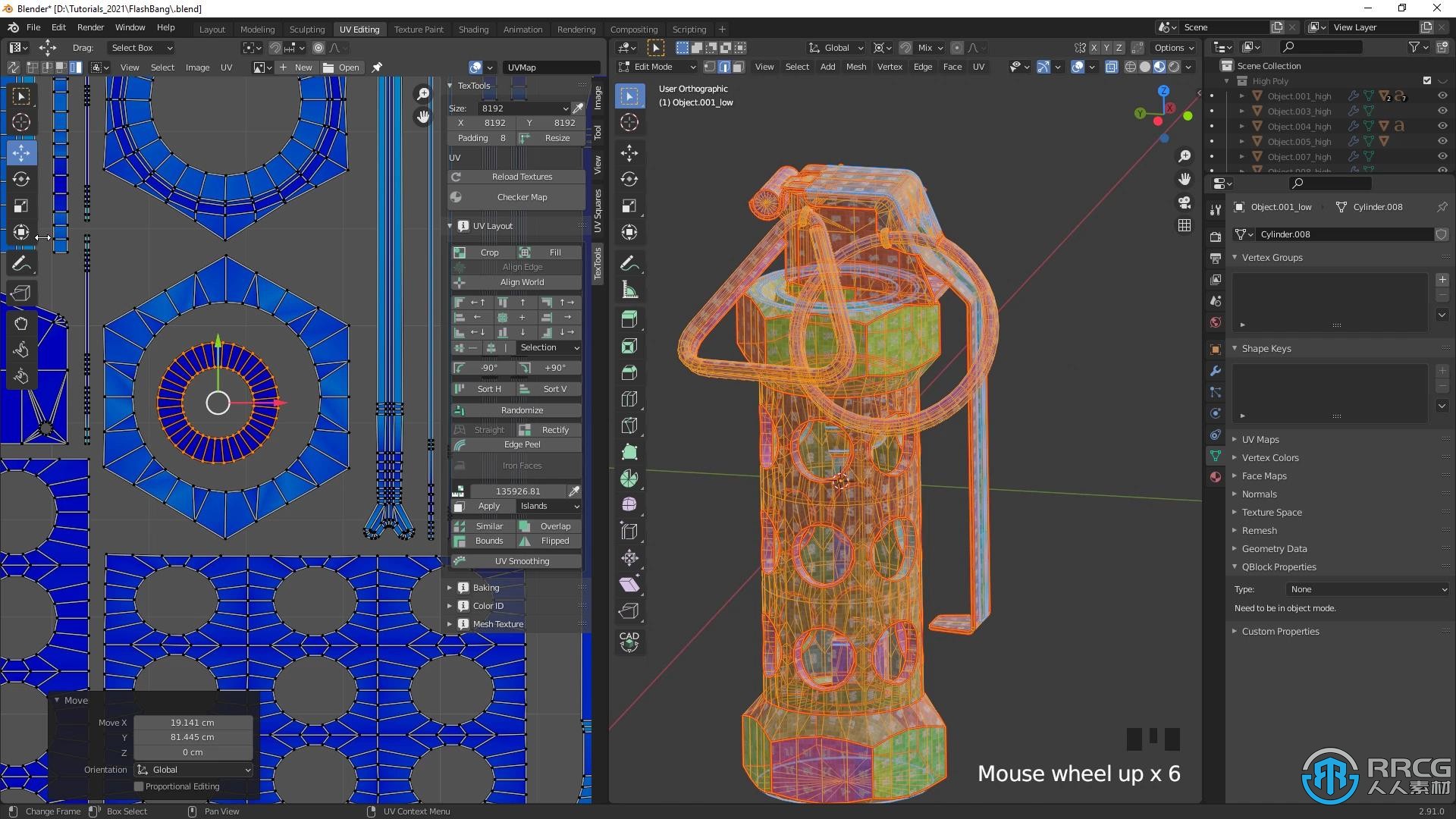Click the Reload Textures icon button
This screenshot has height=819, width=1456.
[457, 177]
